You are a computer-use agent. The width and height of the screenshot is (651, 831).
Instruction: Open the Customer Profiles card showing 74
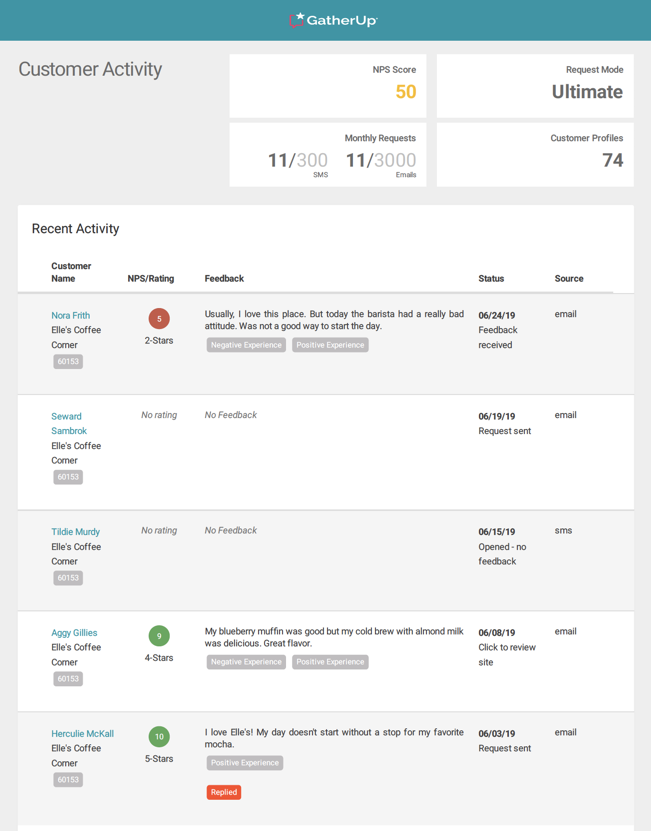point(535,154)
